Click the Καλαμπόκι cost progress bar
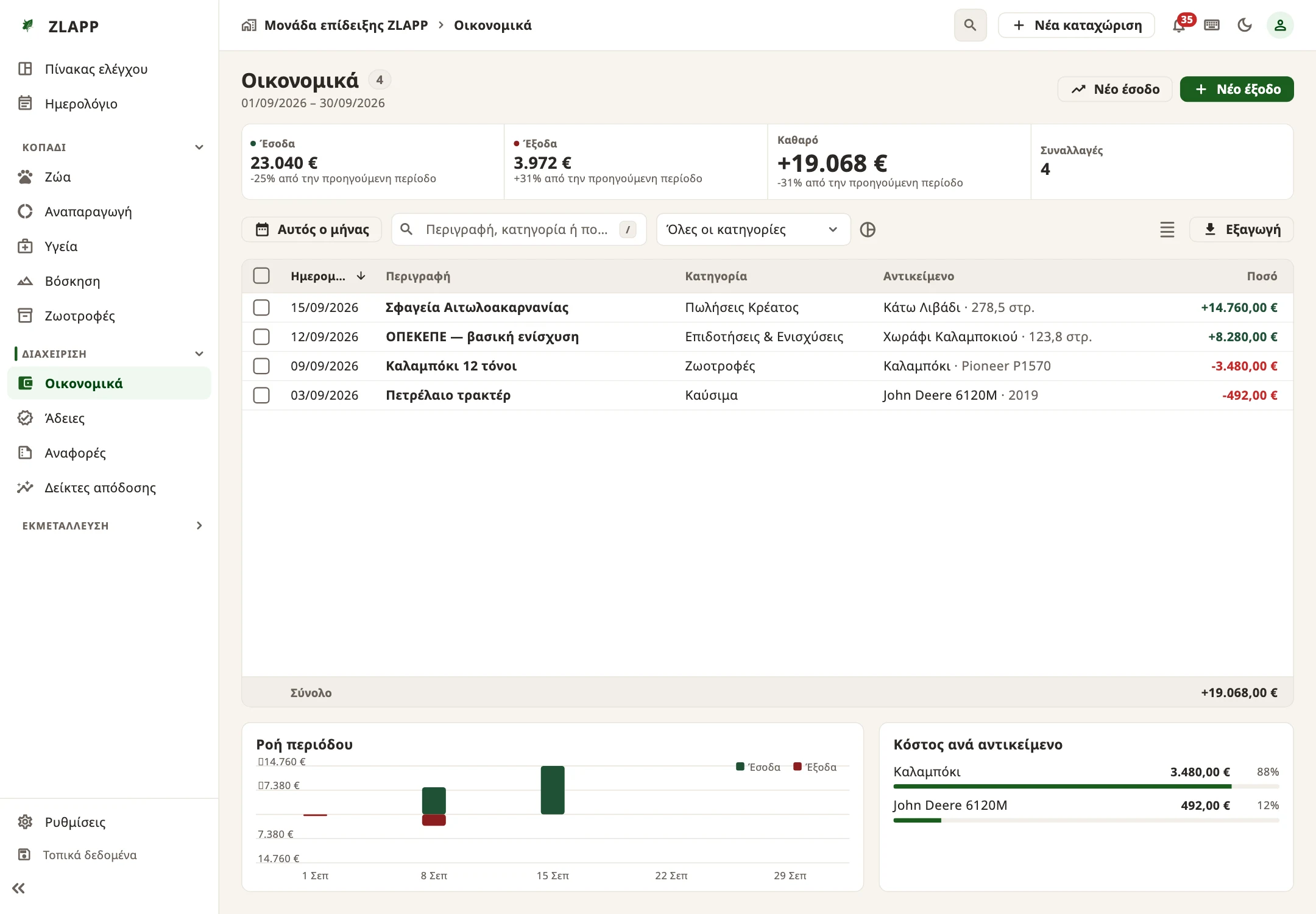This screenshot has width=1316, height=914. 1086,787
